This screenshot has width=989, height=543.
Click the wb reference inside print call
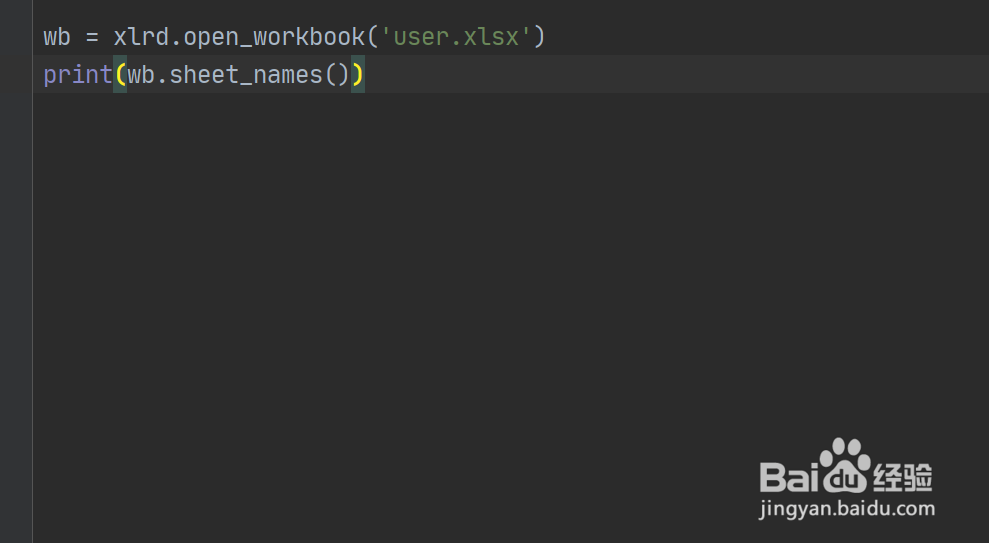pos(141,75)
